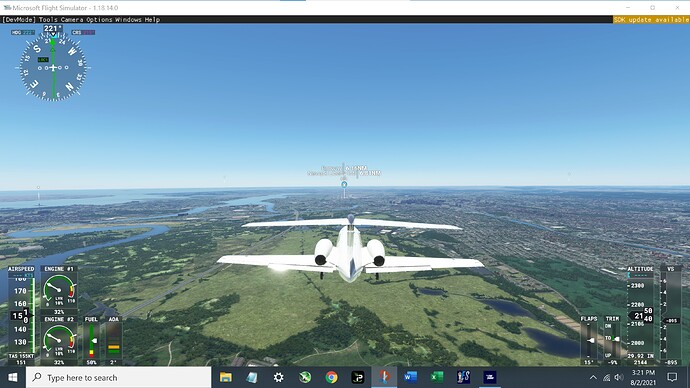Image resolution: width=690 pixels, height=388 pixels.
Task: Click the 15° flaps angle readout
Action: pos(589,362)
